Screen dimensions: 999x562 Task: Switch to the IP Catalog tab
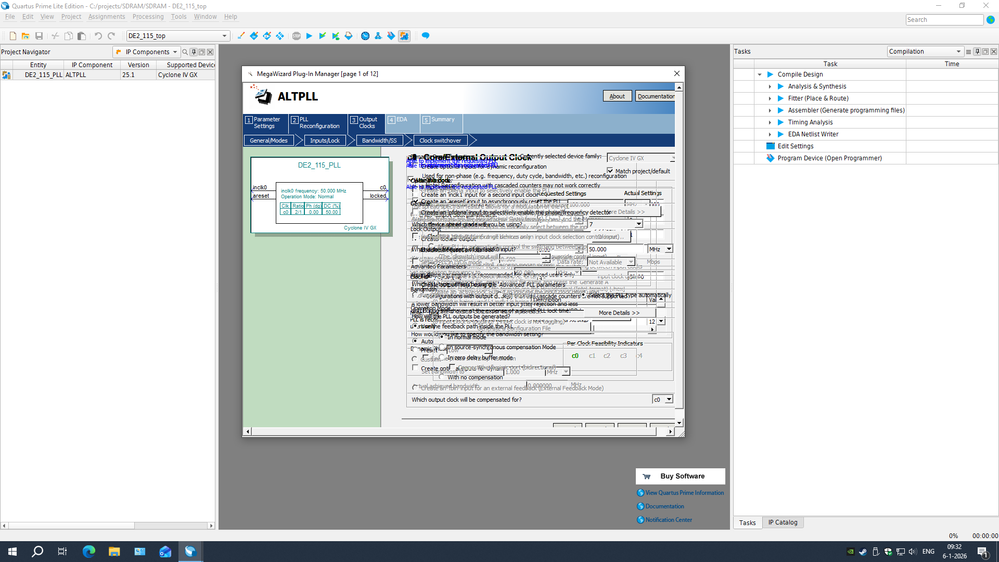point(782,522)
